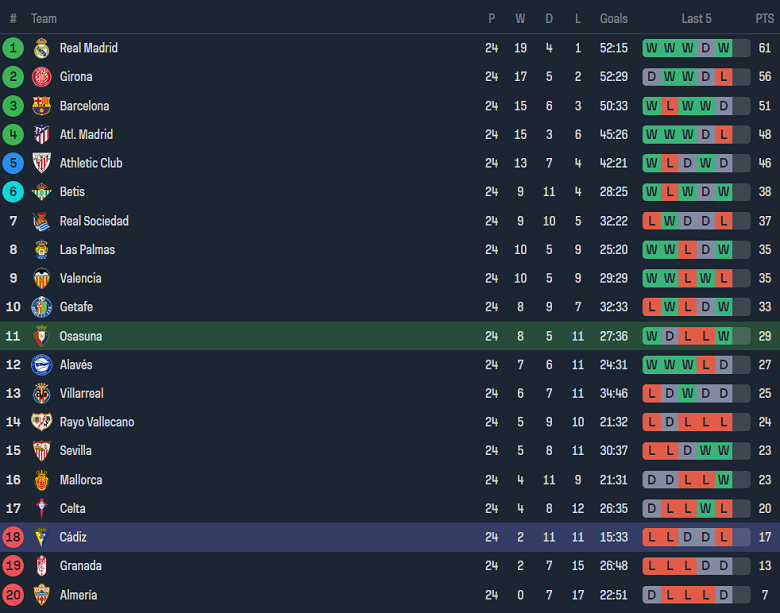Screen dimensions: 780x613
Task: Sort standings by Goals column header
Action: (x=614, y=18)
